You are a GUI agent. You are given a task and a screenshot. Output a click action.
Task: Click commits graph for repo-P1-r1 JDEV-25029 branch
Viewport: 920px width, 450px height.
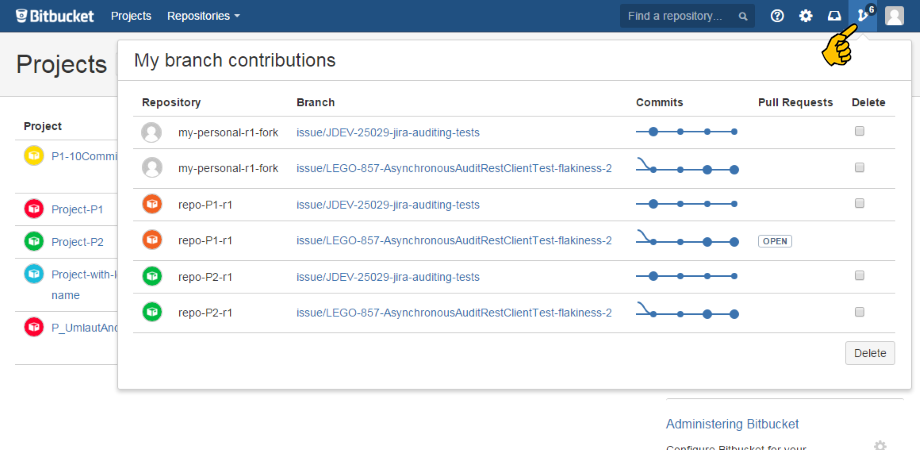pos(686,204)
